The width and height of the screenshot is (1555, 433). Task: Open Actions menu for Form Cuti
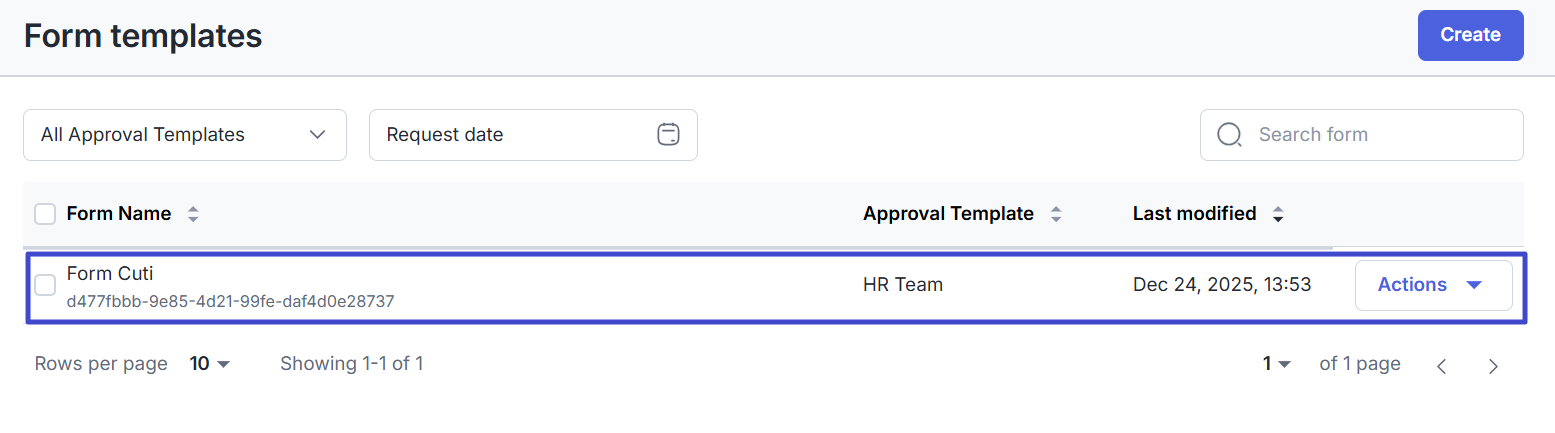[x=1432, y=285]
